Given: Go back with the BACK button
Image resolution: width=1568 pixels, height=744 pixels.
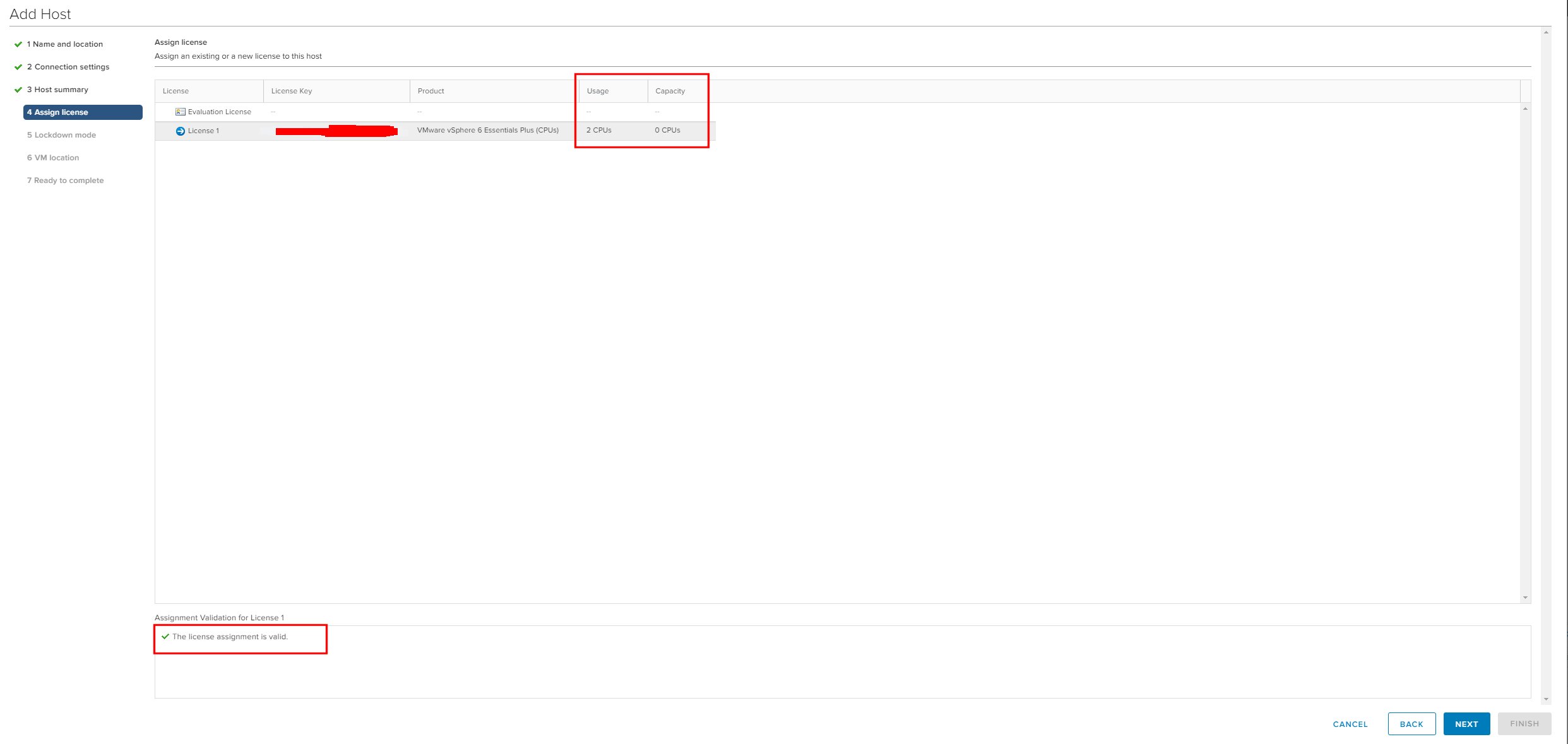Looking at the screenshot, I should (x=1411, y=724).
